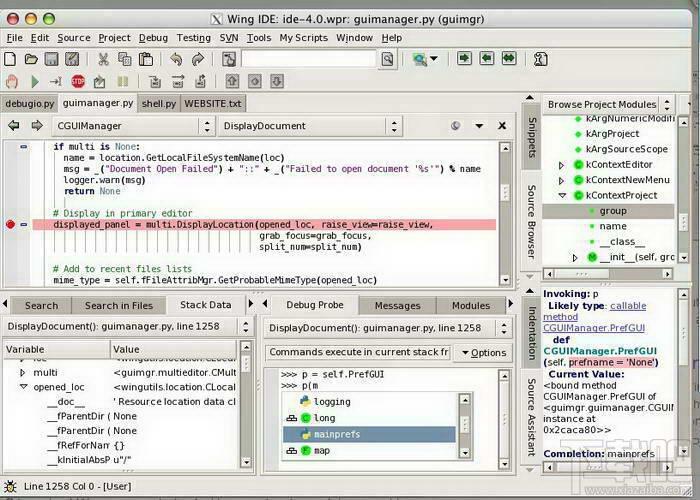Open the Debug Probe frame selector dropdown
The height and width of the screenshot is (500, 700).
coord(388,328)
